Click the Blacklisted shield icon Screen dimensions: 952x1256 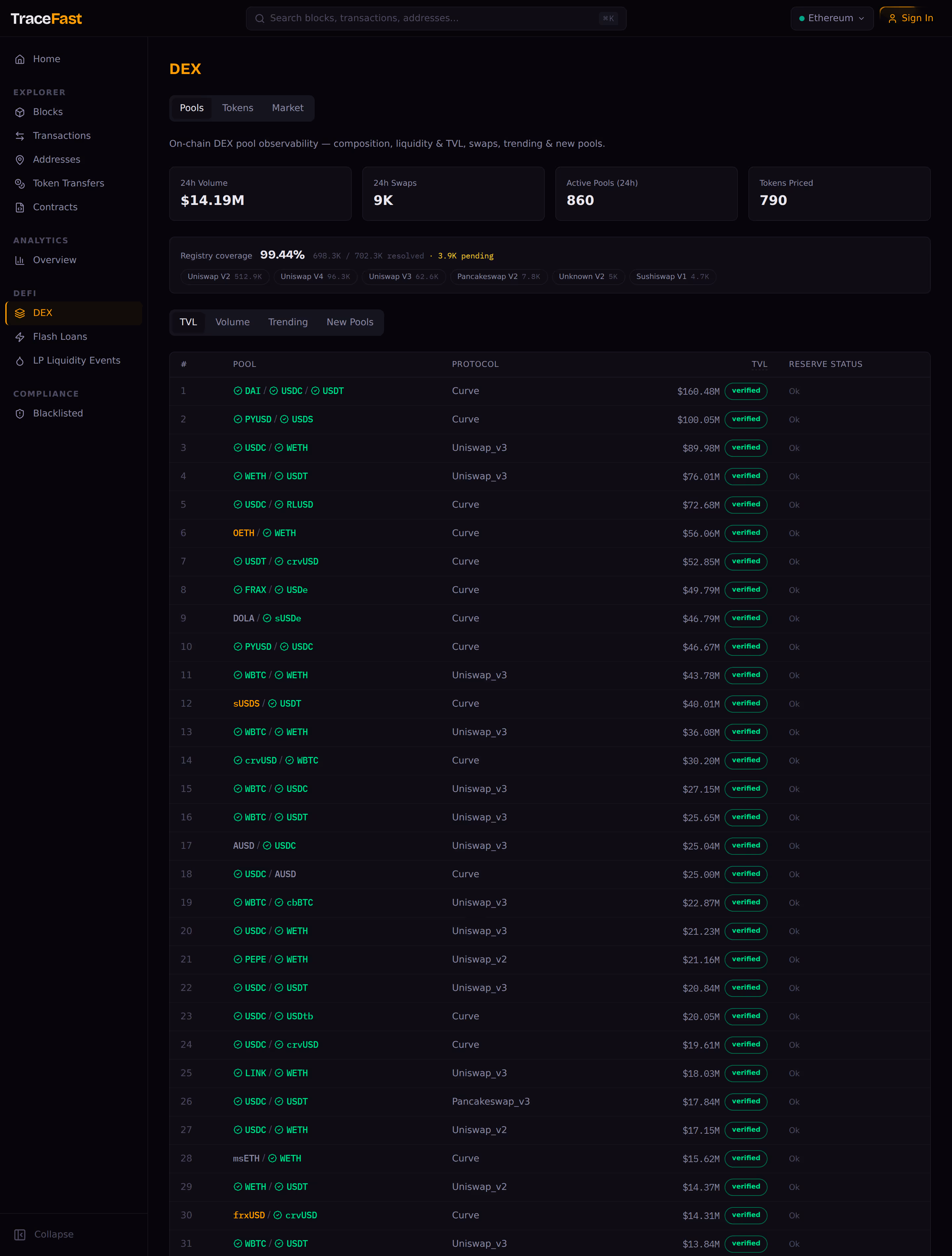pyautogui.click(x=20, y=414)
